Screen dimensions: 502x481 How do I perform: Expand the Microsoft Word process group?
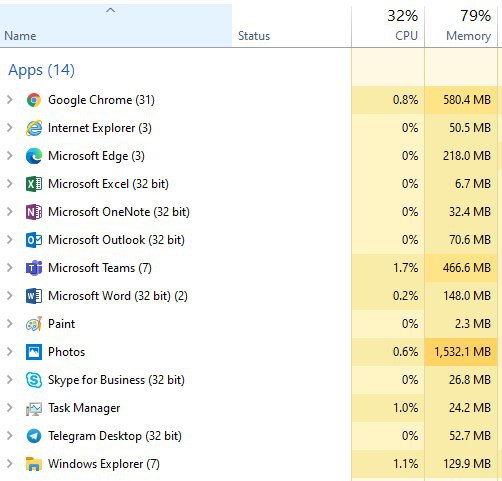[10, 296]
